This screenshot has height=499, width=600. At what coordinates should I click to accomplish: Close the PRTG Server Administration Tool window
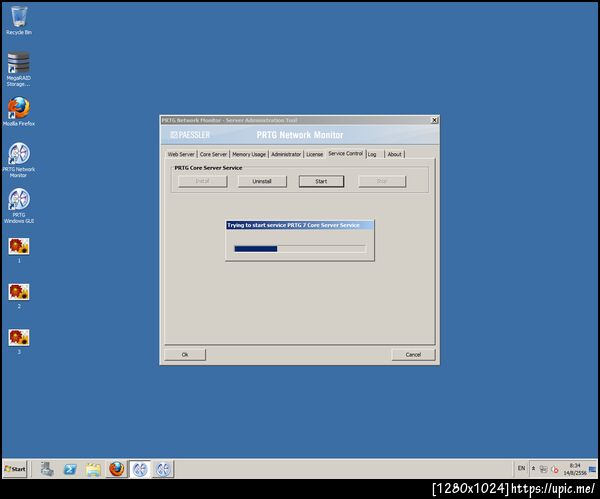(x=434, y=120)
